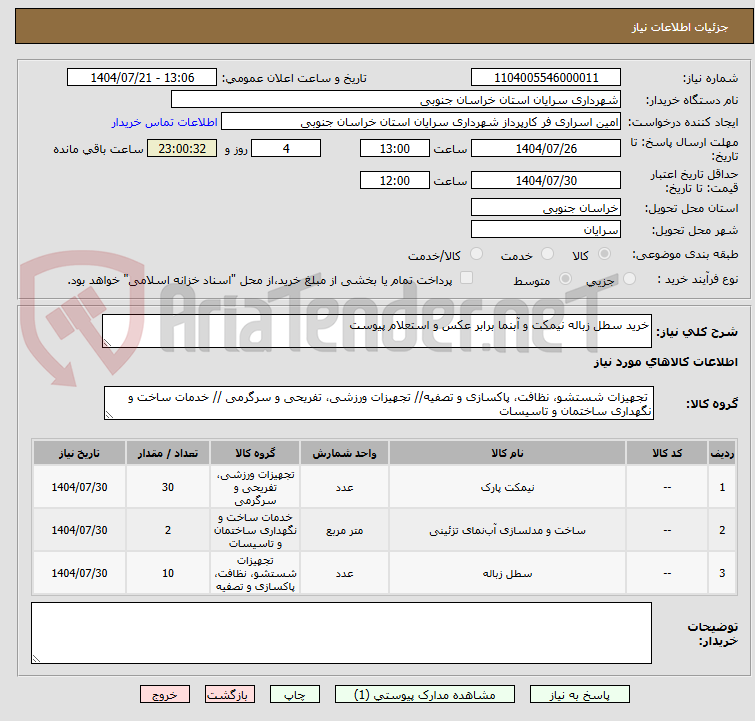
Task: Click the remaining time field 23:00:32
Action: click(182, 148)
